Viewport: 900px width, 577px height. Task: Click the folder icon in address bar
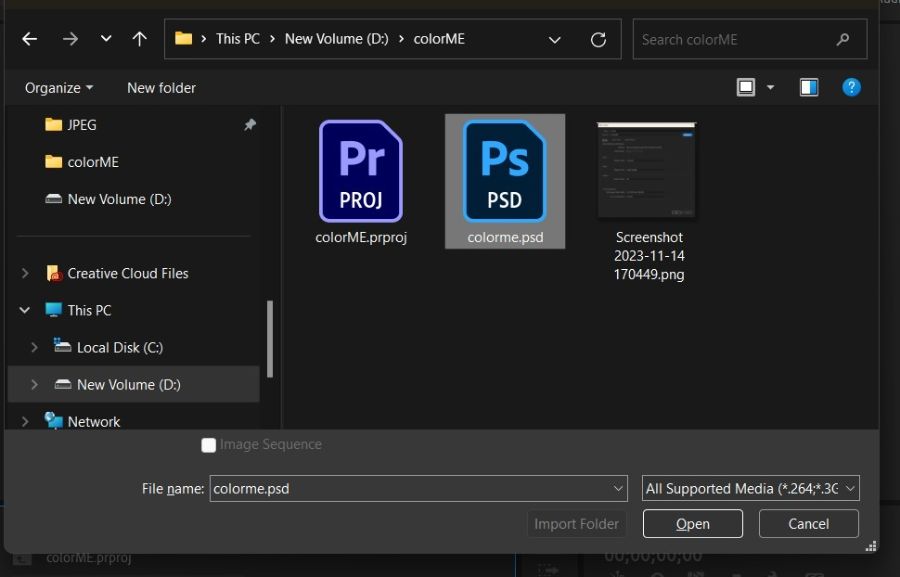tap(183, 39)
